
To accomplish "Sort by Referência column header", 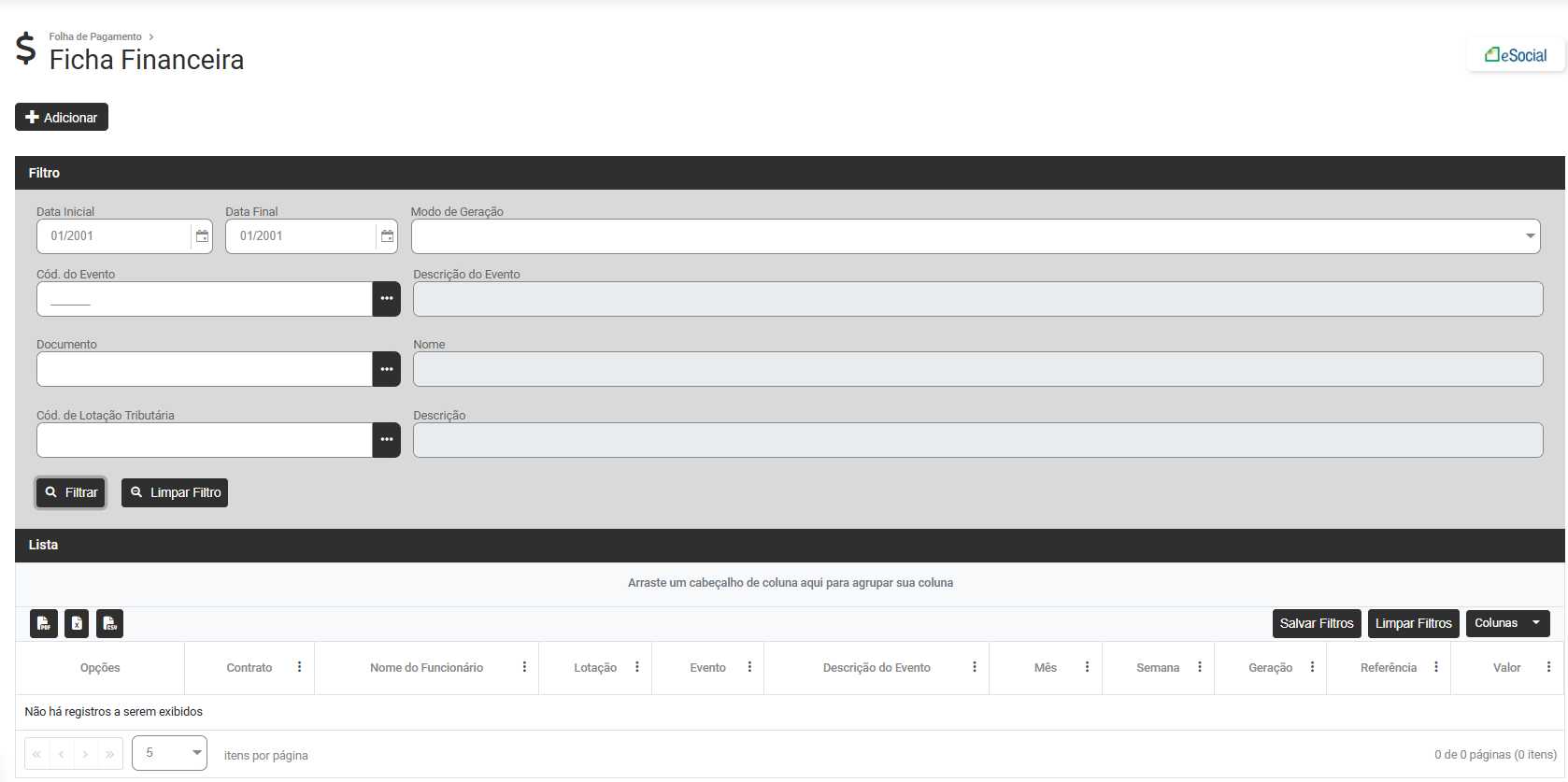I will click(1389, 668).
